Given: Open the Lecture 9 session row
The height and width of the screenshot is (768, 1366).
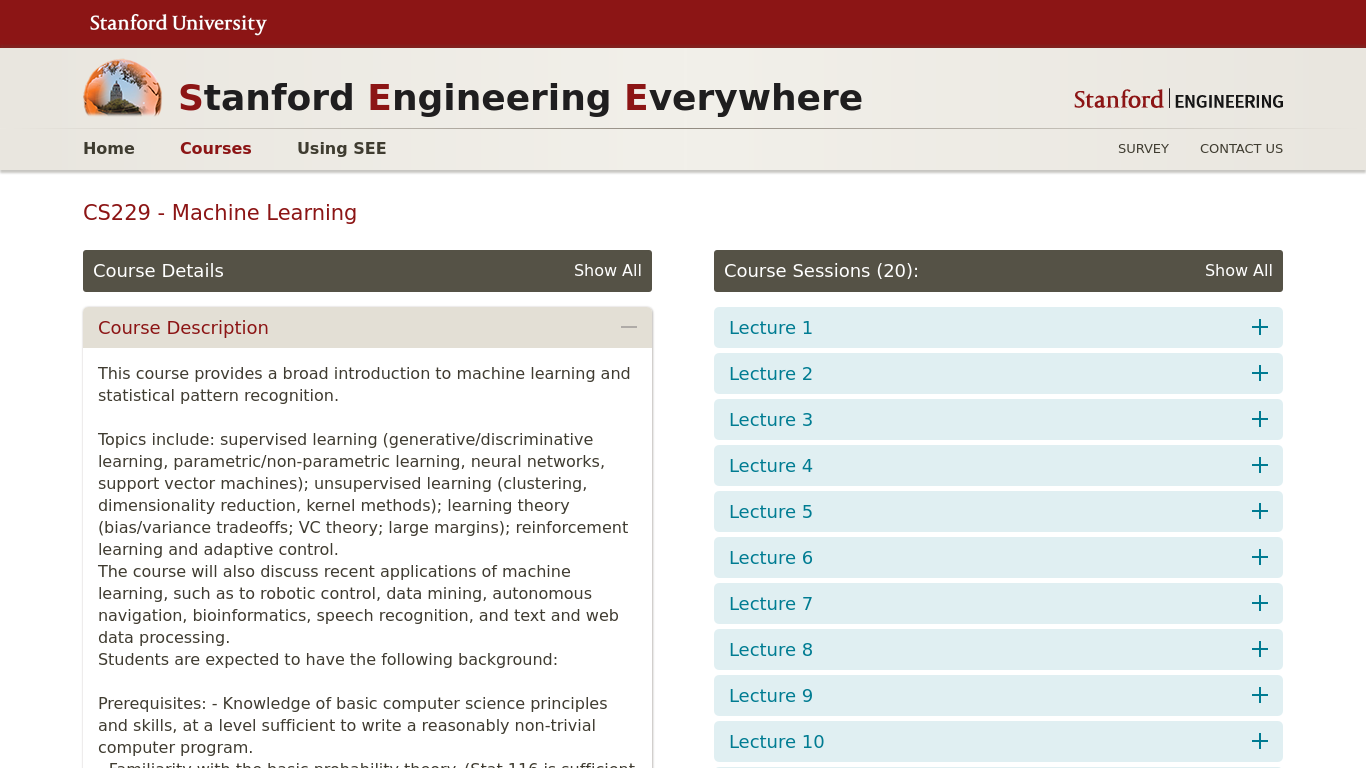Looking at the screenshot, I should (998, 695).
